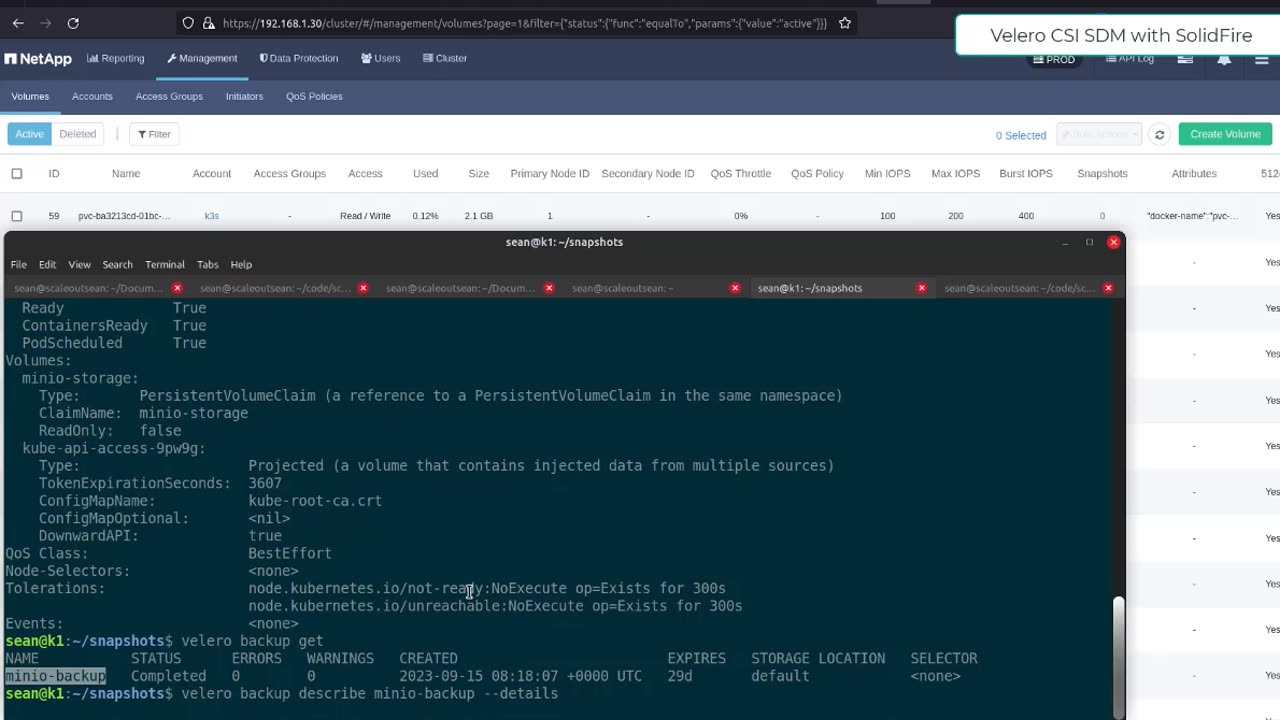Open the k3s account link
Viewport: 1280px width, 720px height.
[x=212, y=216]
